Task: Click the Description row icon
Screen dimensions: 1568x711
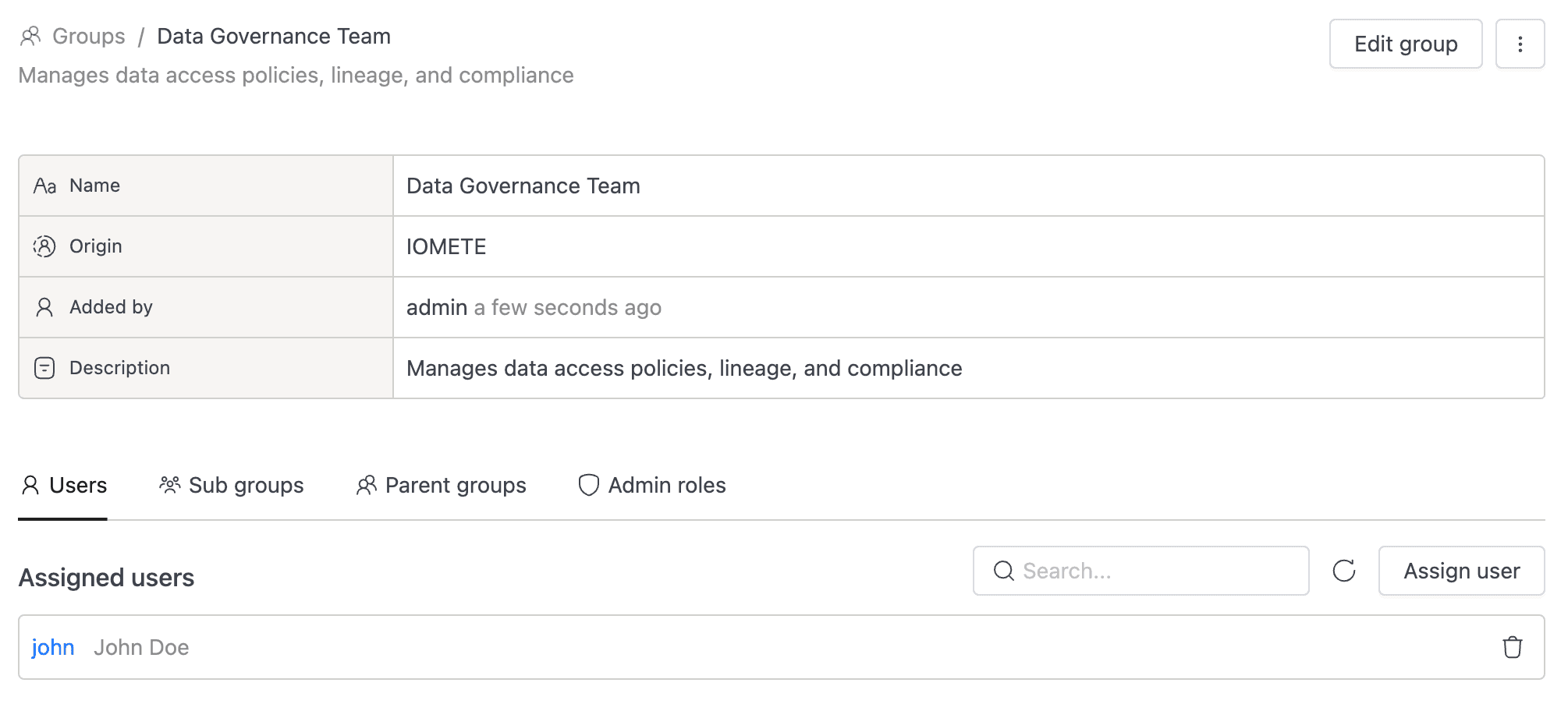Action: tap(44, 369)
